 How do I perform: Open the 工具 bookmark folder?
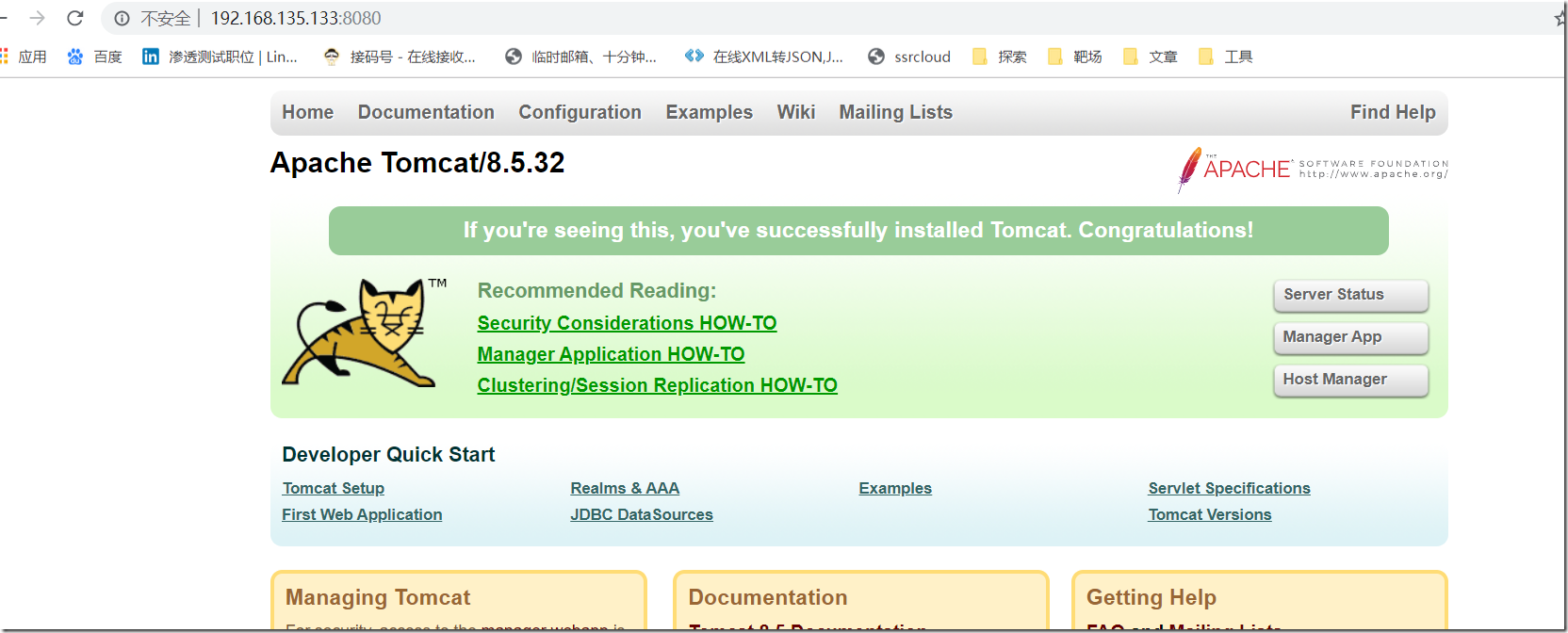1226,57
